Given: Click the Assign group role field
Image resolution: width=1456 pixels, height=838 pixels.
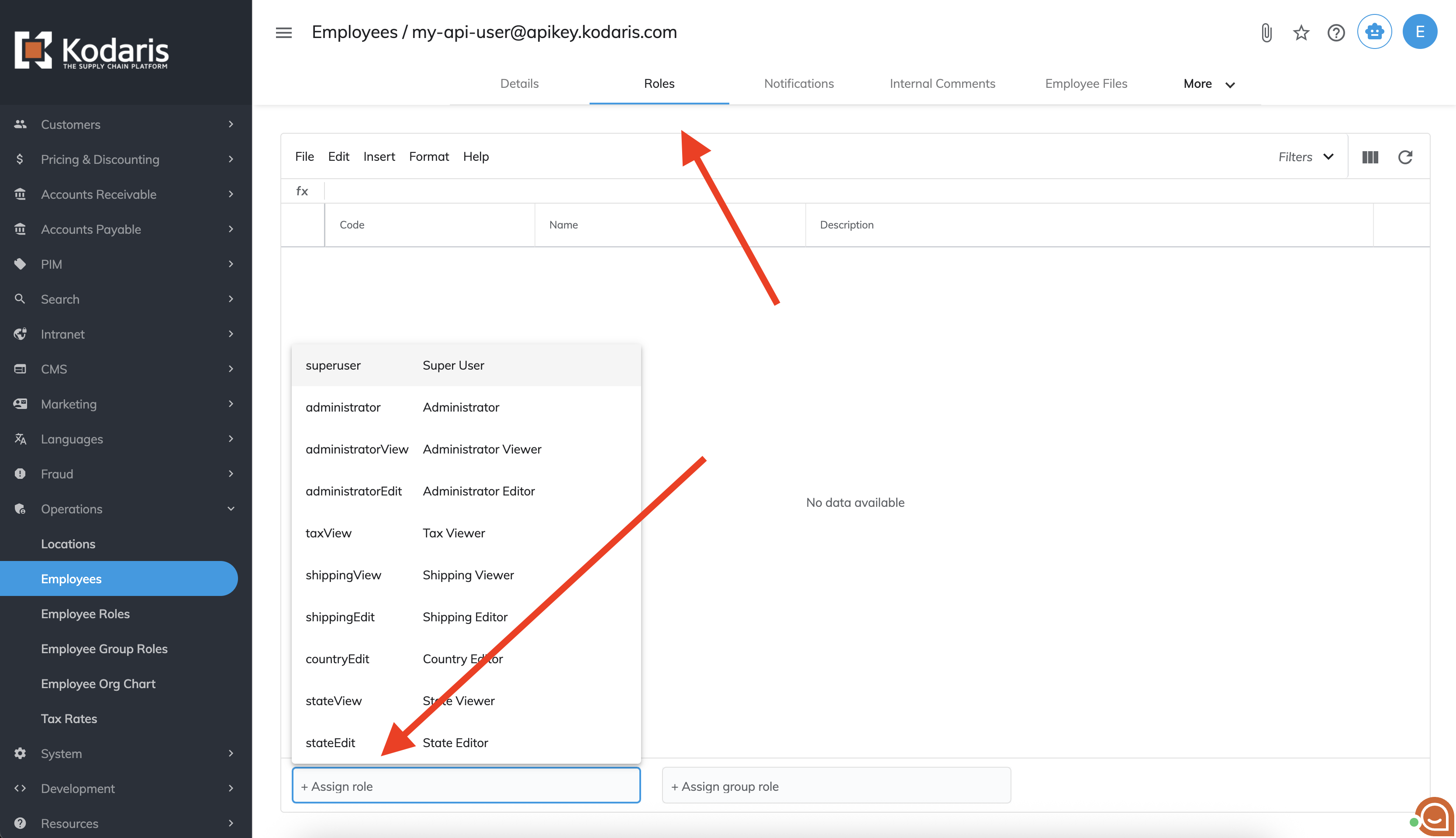Looking at the screenshot, I should (x=836, y=786).
